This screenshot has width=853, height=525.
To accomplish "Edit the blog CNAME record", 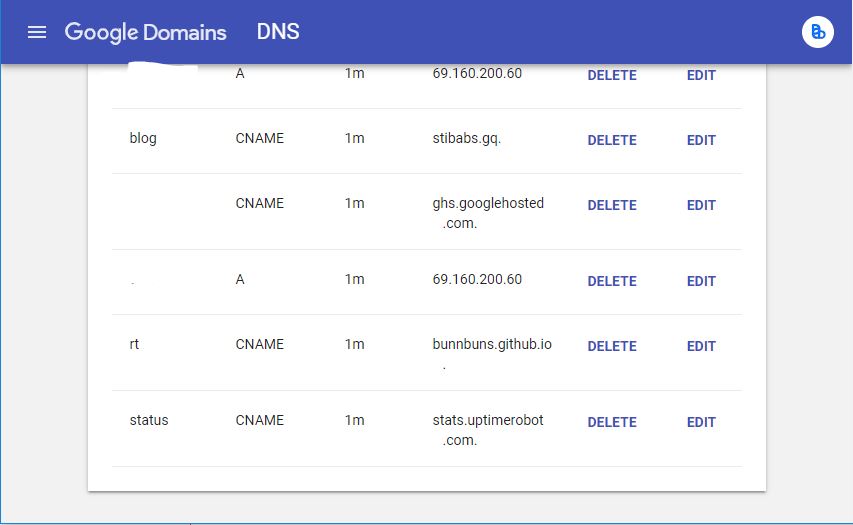I will click(701, 141).
